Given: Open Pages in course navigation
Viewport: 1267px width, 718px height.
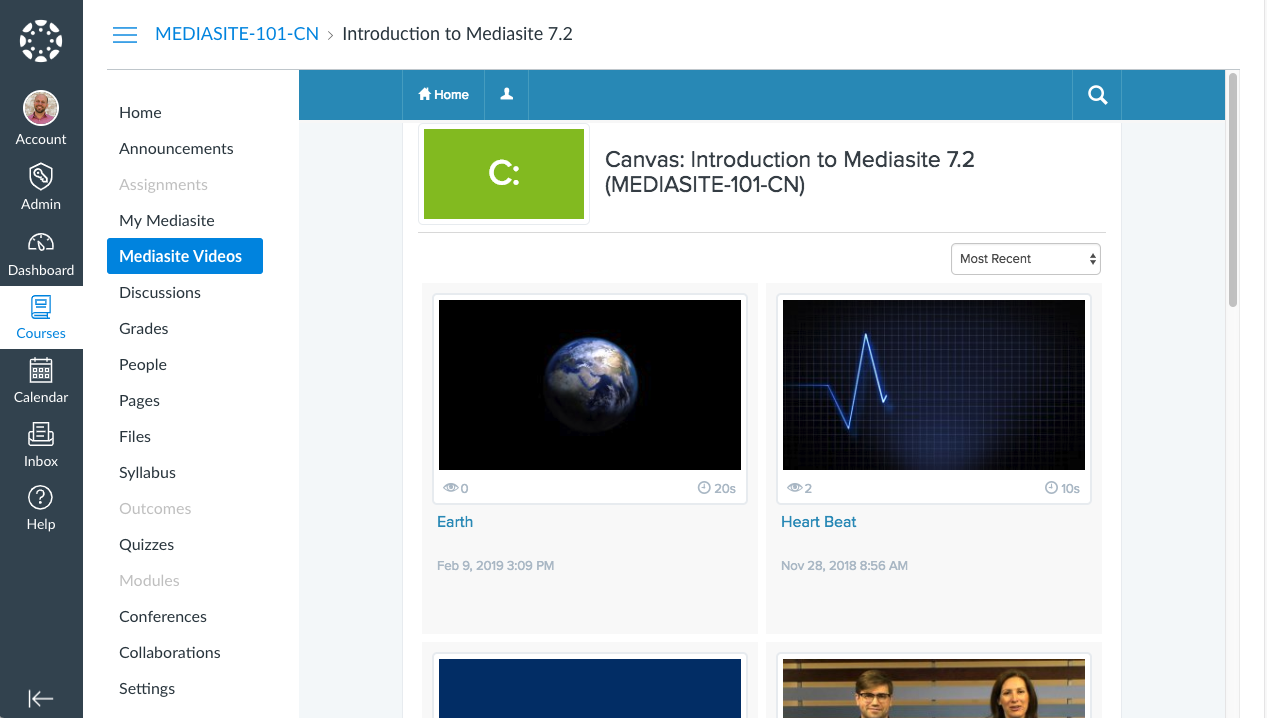Looking at the screenshot, I should (139, 401).
